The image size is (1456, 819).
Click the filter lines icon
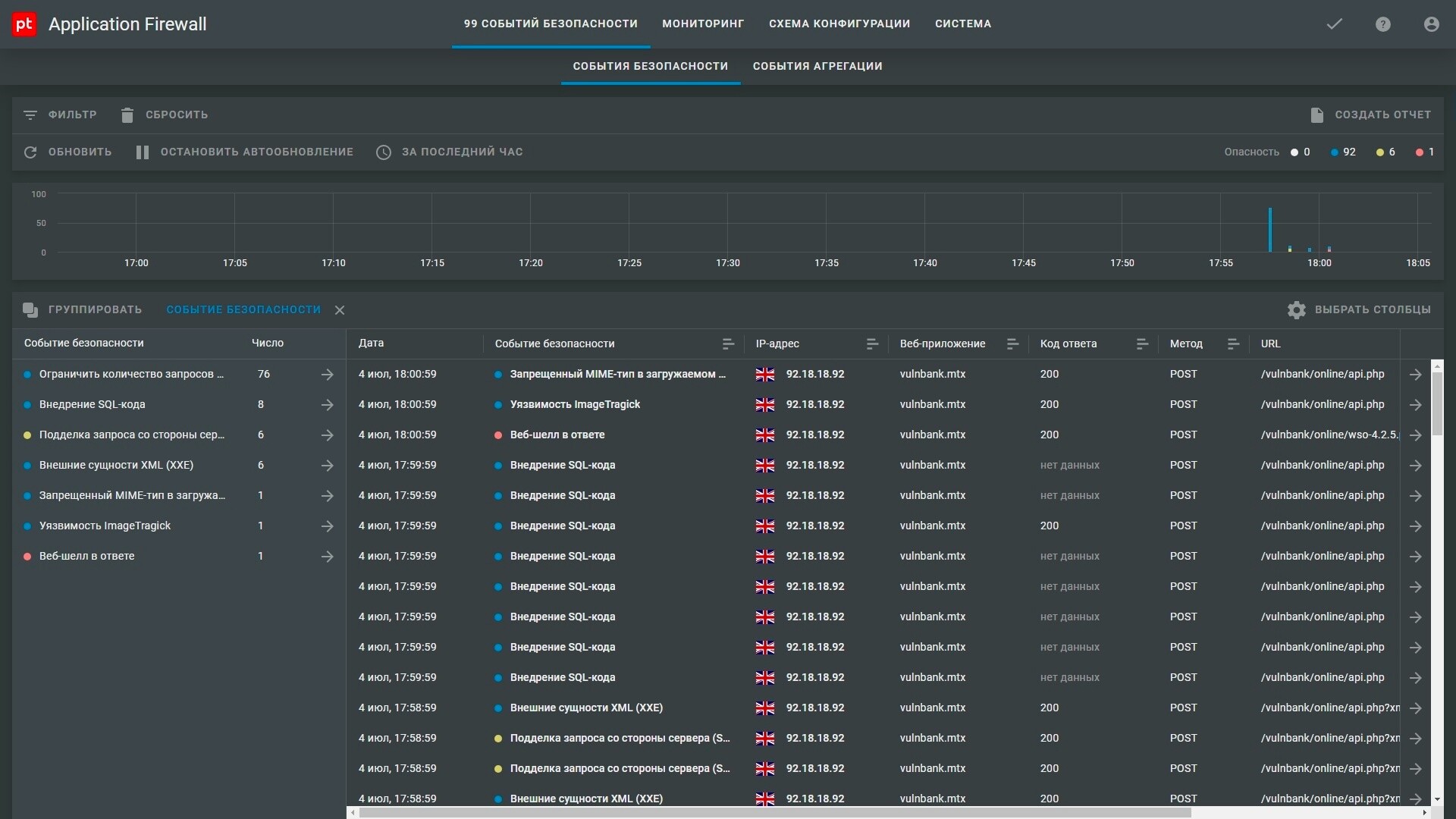coord(30,115)
